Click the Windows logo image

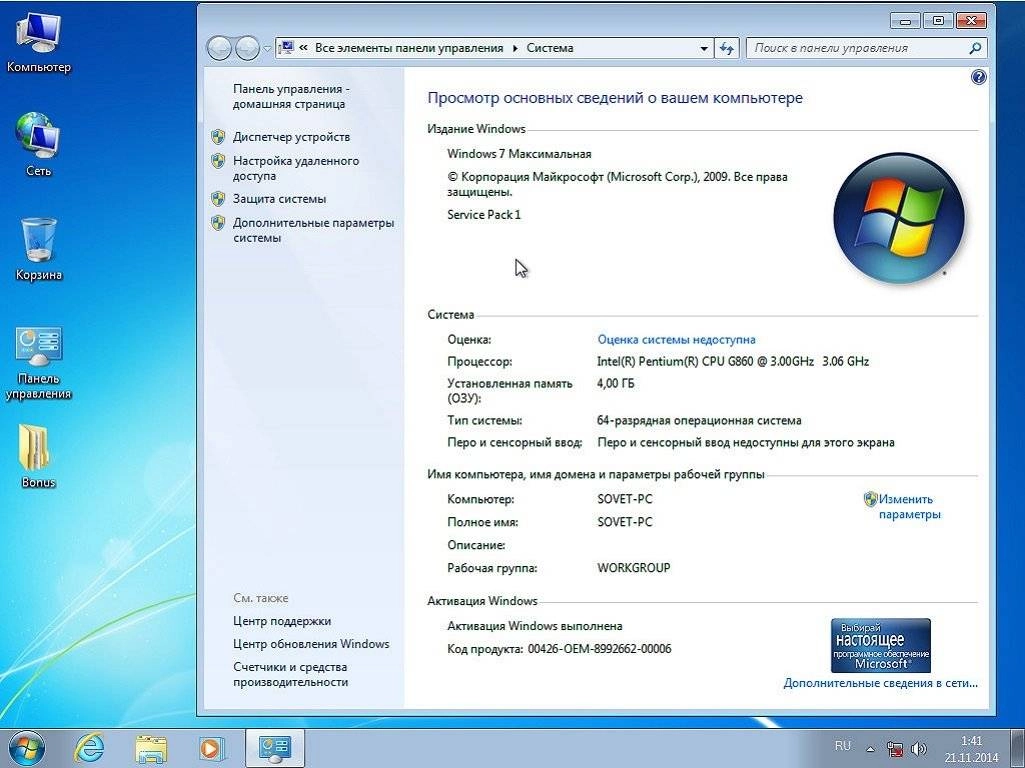click(x=898, y=218)
